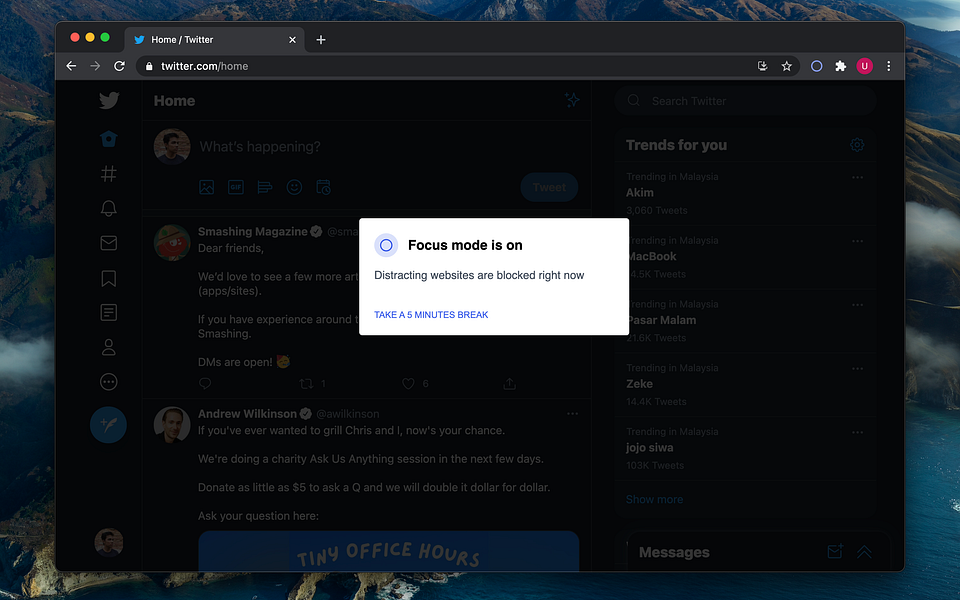Compose new message icon in Messages drawer
Viewport: 960px width, 600px height.
click(835, 552)
